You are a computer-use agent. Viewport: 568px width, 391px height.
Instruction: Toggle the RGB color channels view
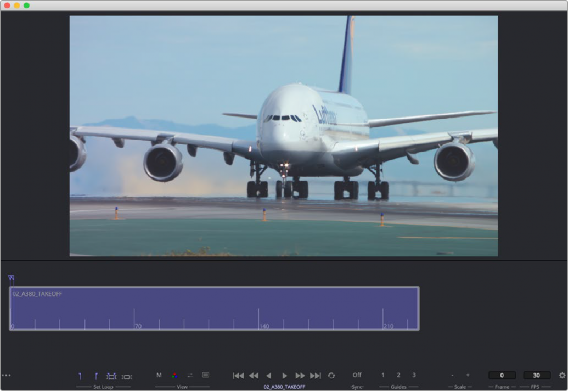(x=175, y=375)
